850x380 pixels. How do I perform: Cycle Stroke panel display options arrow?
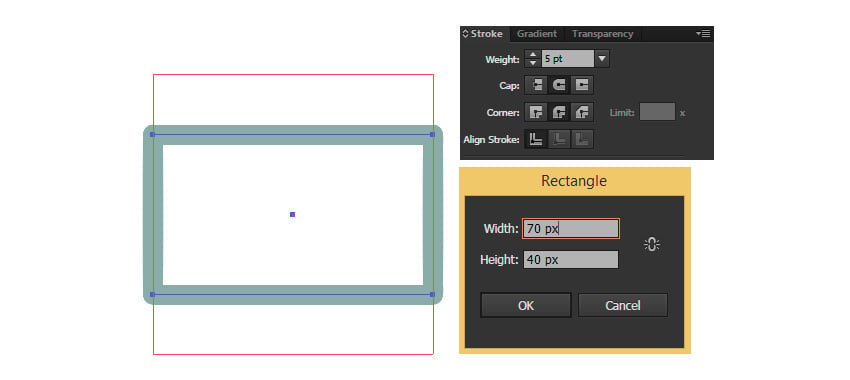point(465,34)
